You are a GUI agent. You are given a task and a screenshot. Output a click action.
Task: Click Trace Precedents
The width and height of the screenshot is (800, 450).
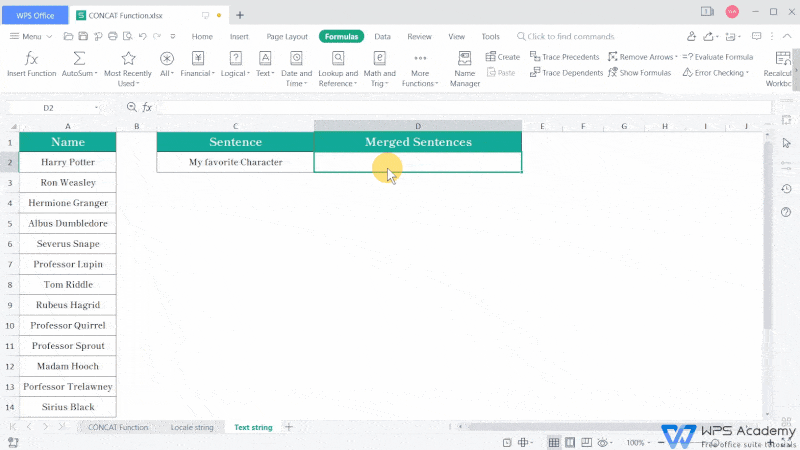pyautogui.click(x=564, y=57)
